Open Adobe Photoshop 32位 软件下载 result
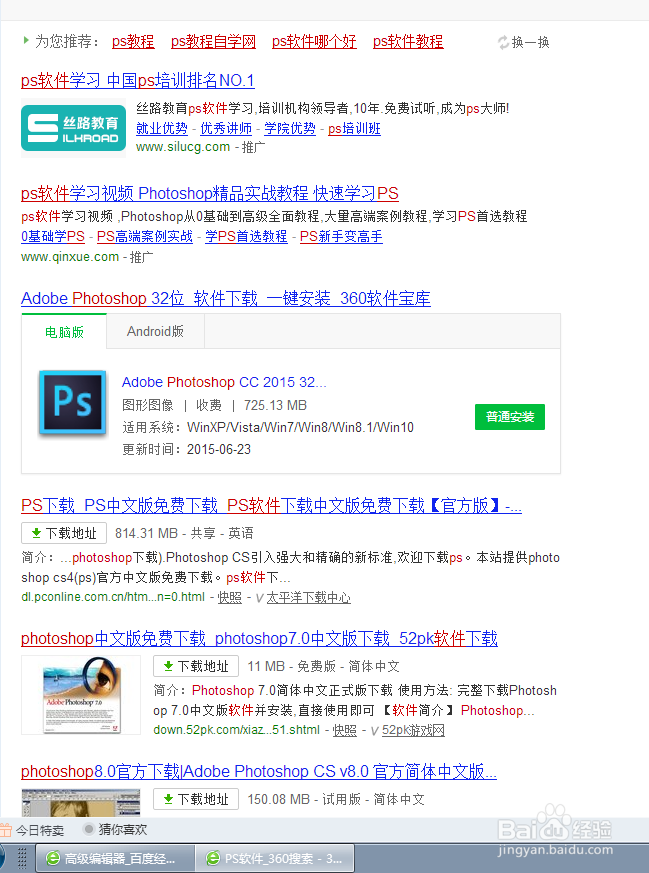Image resolution: width=649 pixels, height=873 pixels. click(225, 298)
